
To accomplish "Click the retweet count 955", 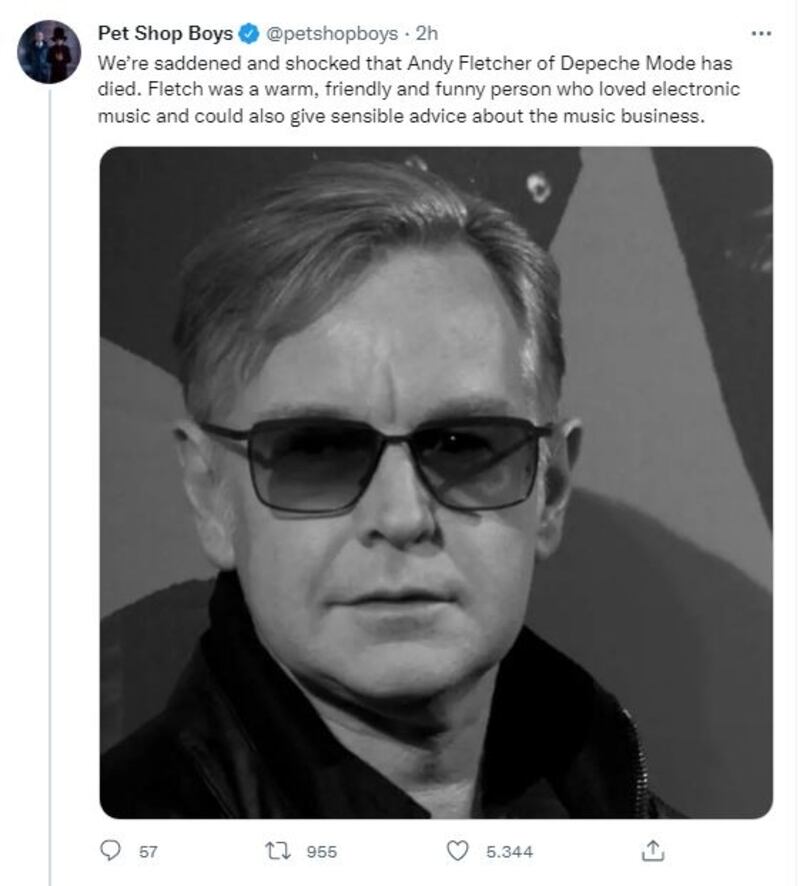I will (321, 852).
